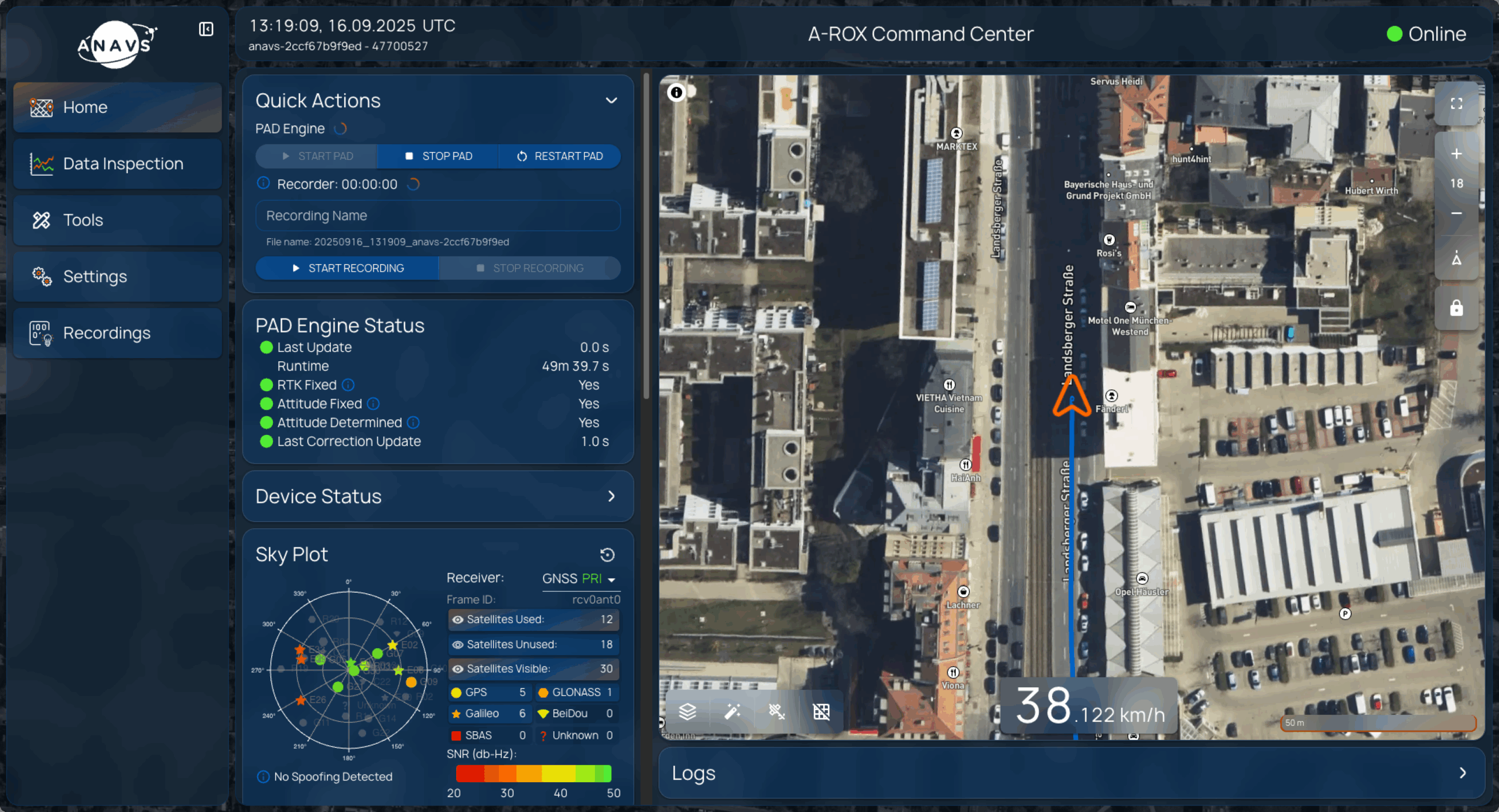The image size is (1499, 812).
Task: Enter fullscreen map view
Action: click(x=1456, y=104)
